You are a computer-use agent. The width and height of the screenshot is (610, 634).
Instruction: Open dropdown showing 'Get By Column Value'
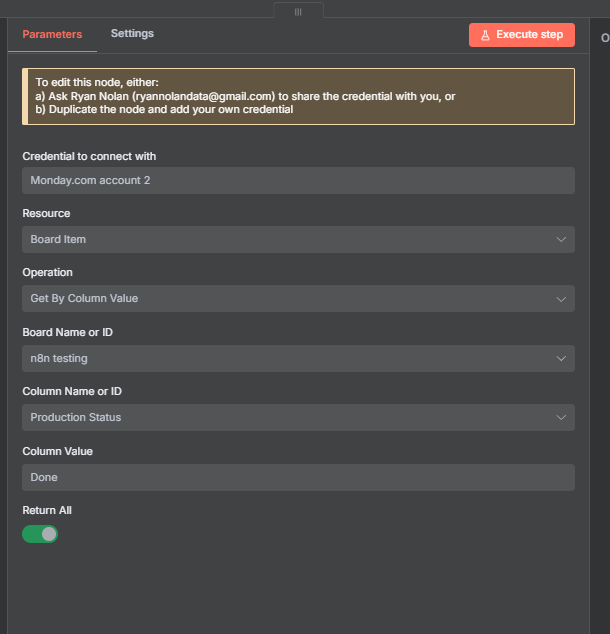click(x=290, y=299)
